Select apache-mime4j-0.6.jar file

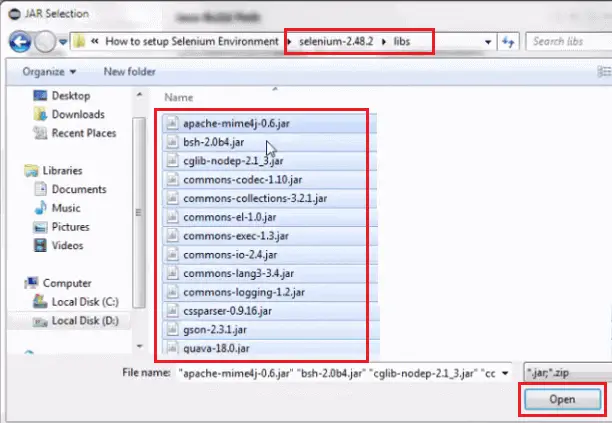269,123
